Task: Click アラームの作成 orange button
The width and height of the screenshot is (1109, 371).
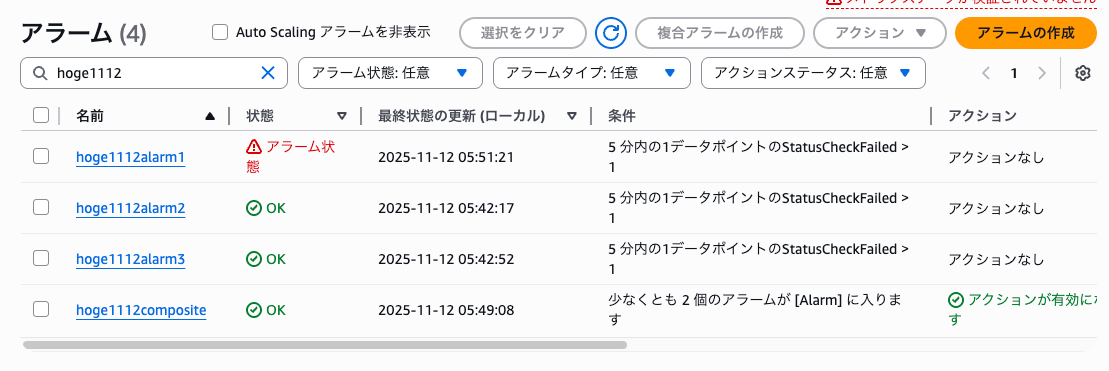Action: [x=1025, y=33]
